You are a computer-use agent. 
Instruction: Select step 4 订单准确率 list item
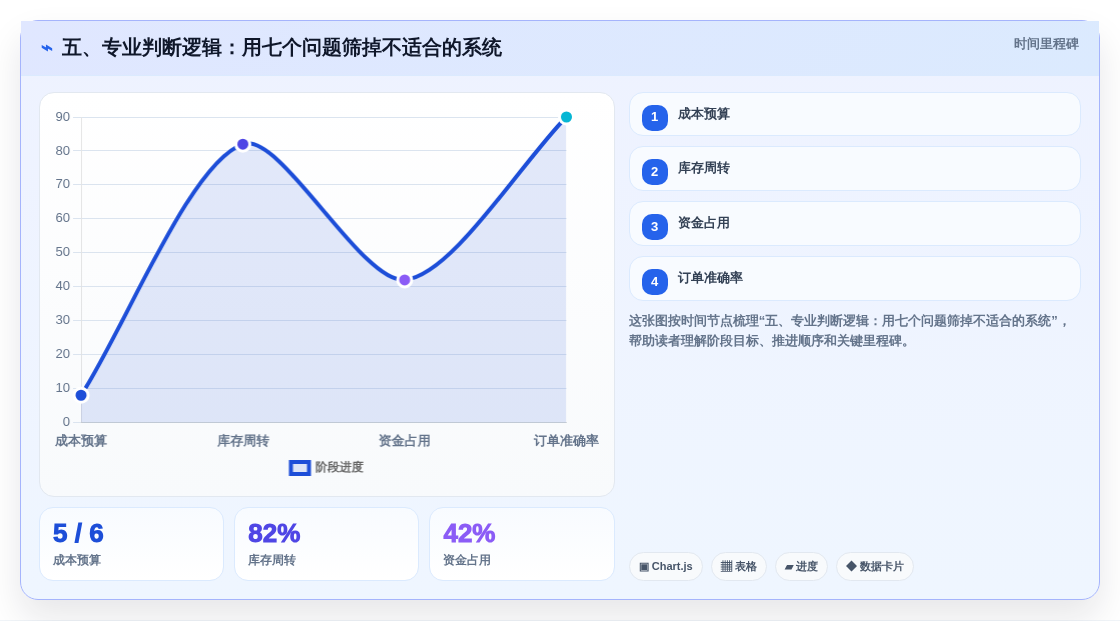tap(854, 279)
